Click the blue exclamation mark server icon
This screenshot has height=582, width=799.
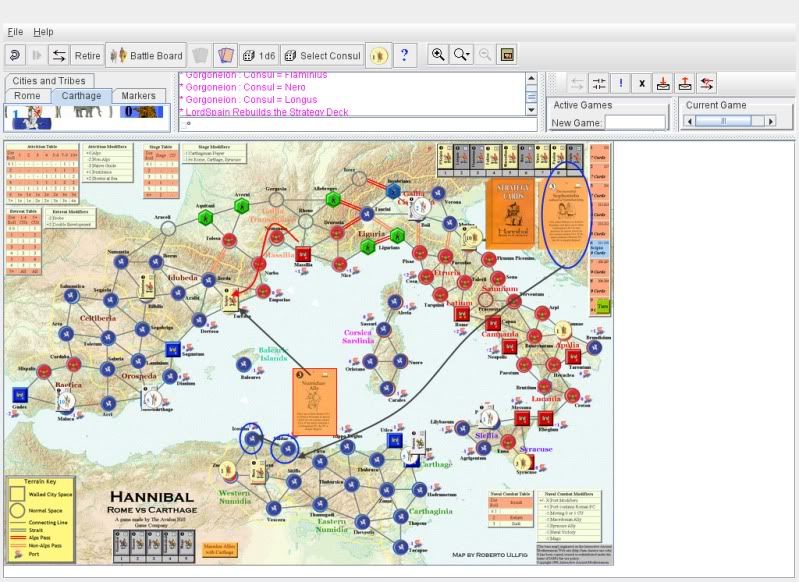(621, 84)
